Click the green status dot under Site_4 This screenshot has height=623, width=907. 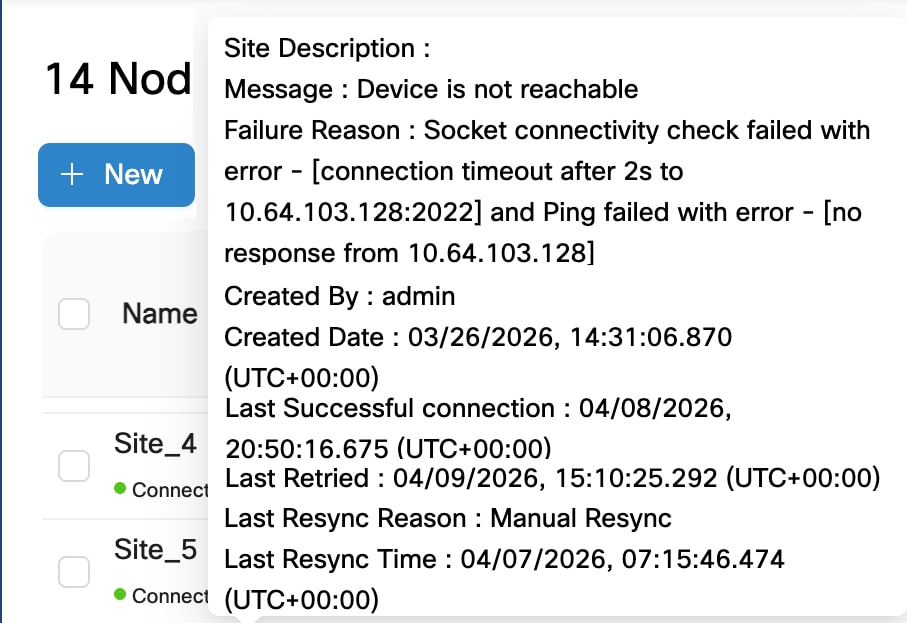pyautogui.click(x=121, y=489)
